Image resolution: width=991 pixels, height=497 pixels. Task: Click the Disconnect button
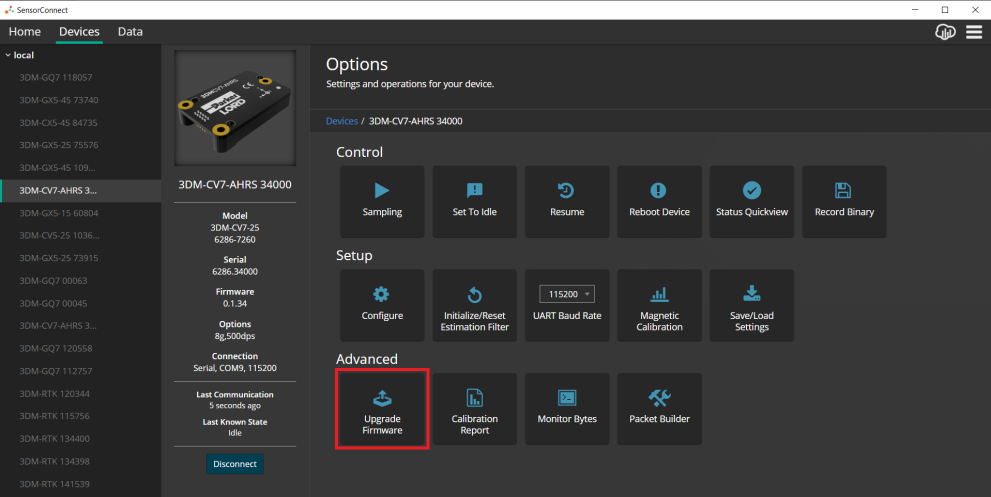point(235,464)
